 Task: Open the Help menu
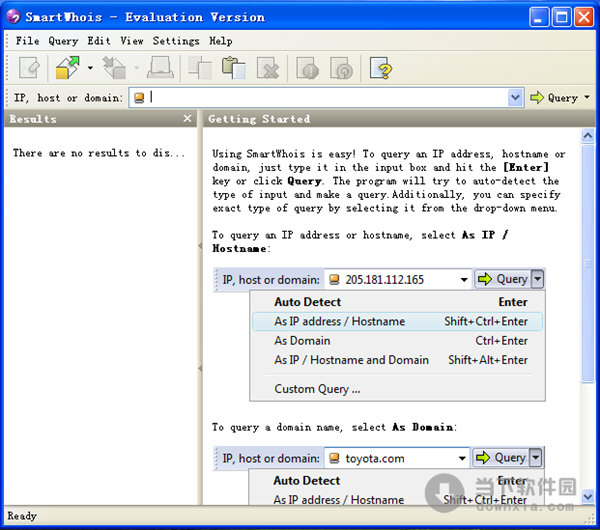[x=221, y=41]
